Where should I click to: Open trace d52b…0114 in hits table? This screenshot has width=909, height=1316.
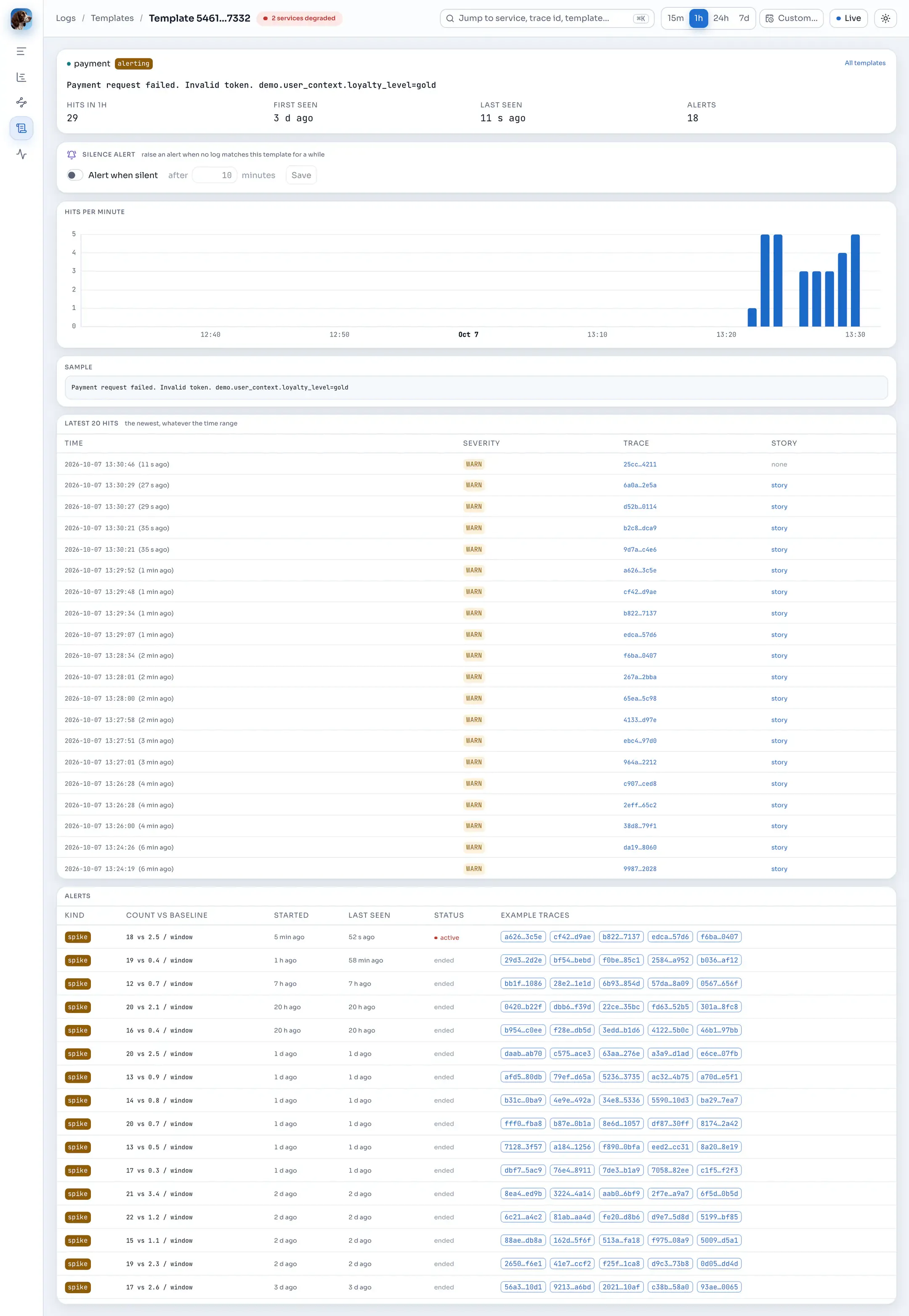(x=640, y=506)
